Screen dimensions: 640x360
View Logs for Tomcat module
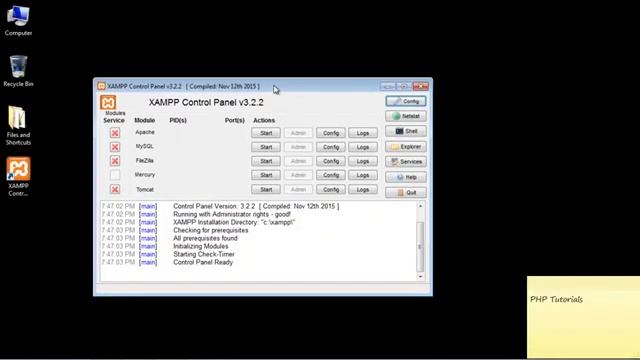click(363, 189)
